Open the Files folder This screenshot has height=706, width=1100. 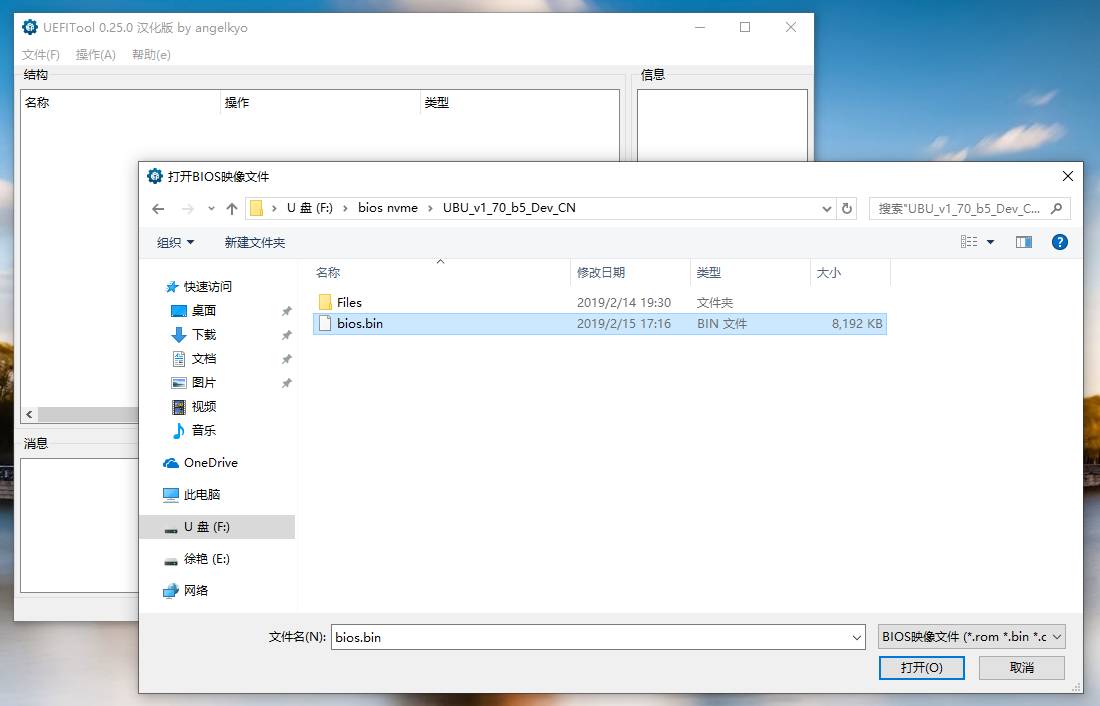pos(348,301)
